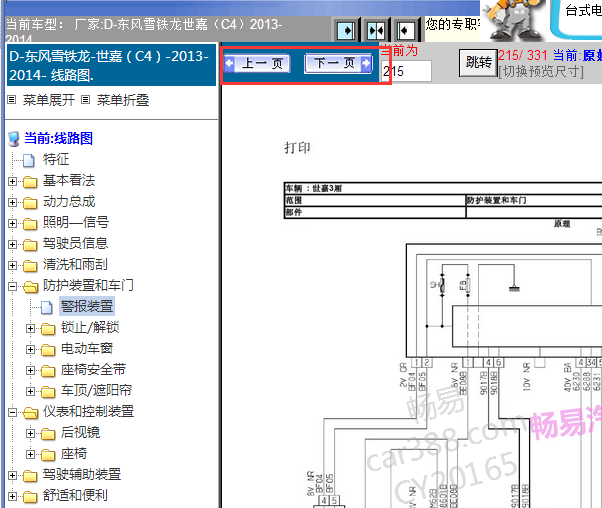Select the 警报装置 document item
Screen dimensions: 602x508
[87, 306]
